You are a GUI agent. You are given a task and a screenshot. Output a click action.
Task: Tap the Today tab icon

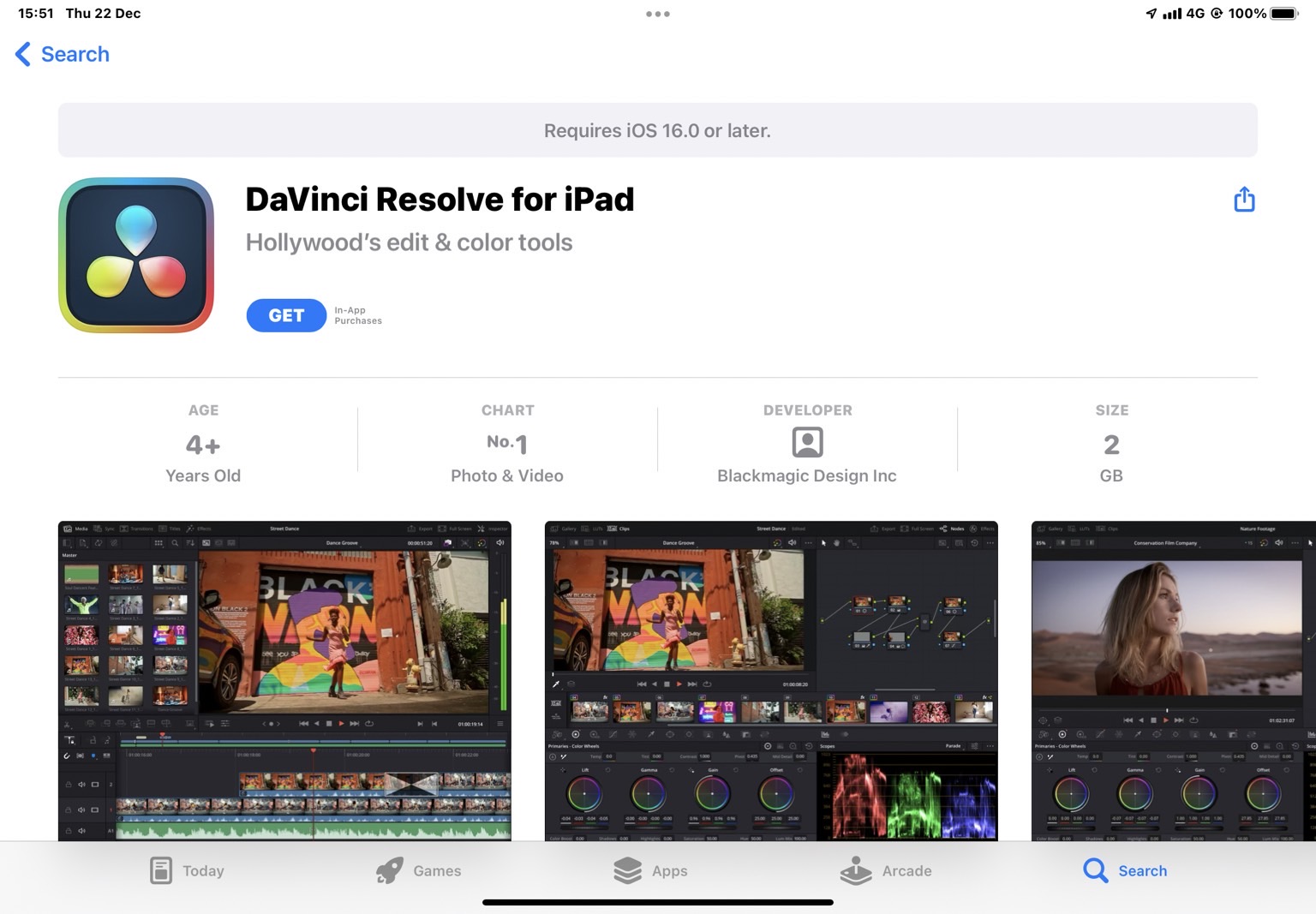[161, 870]
